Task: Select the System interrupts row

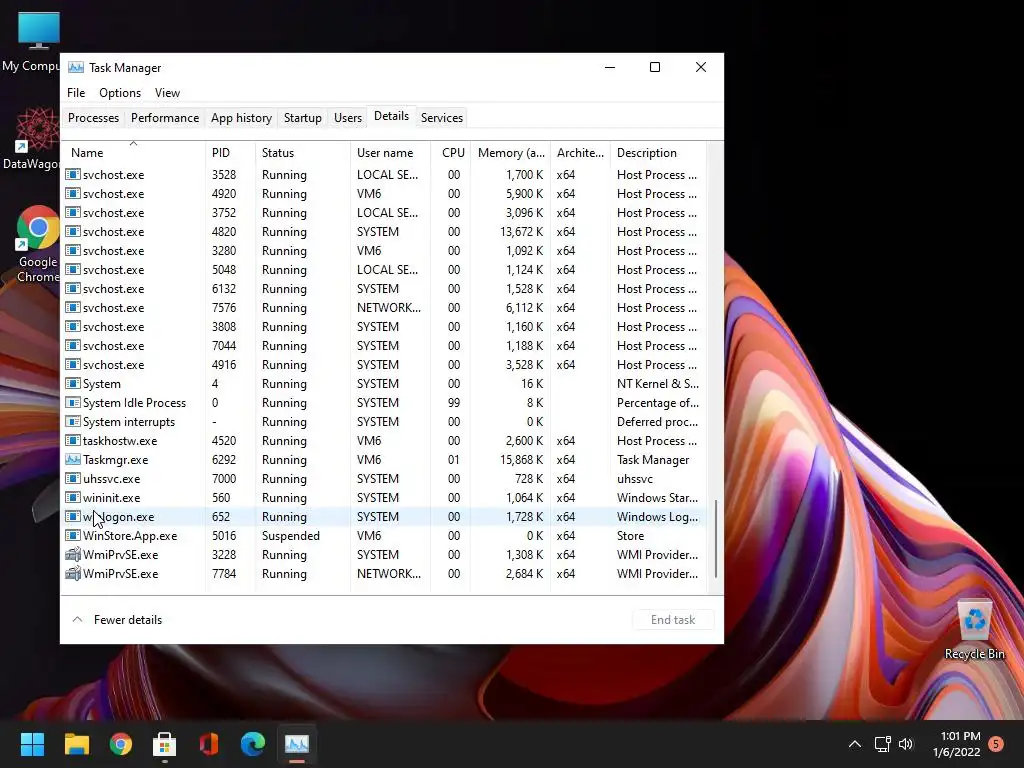Action: point(384,421)
